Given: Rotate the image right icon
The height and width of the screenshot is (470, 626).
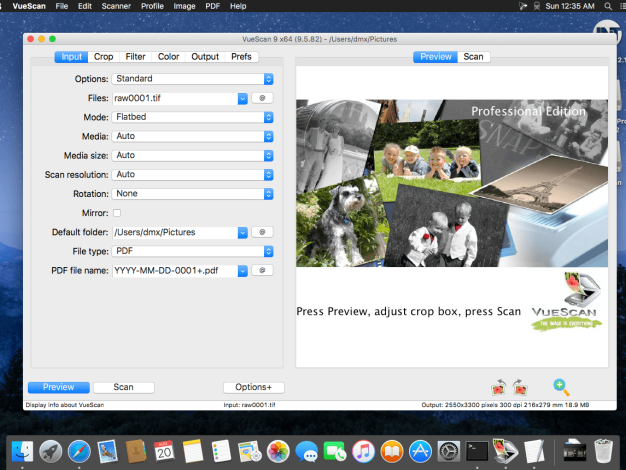Looking at the screenshot, I should click(x=520, y=387).
